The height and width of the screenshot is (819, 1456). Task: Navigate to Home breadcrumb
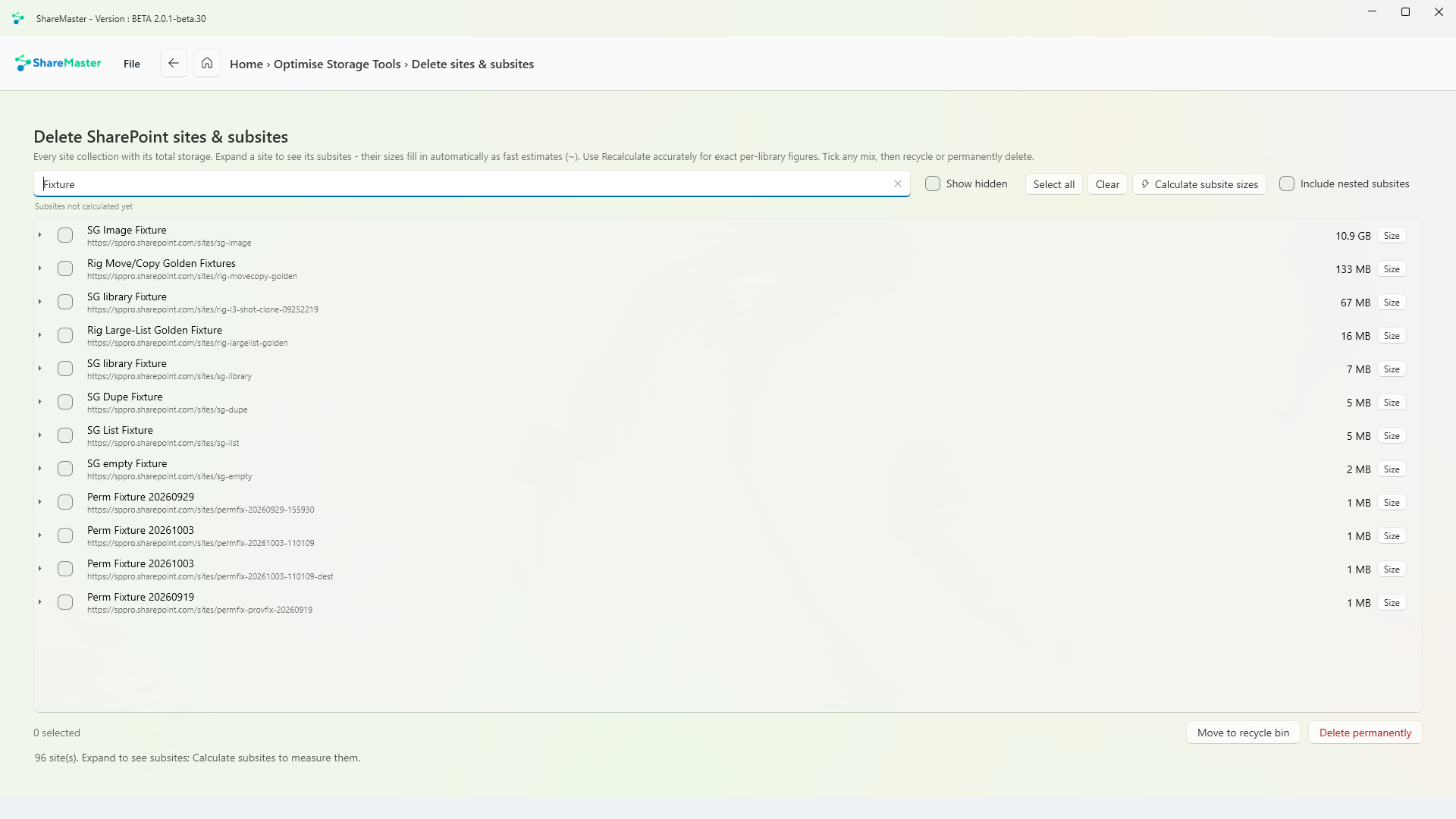(246, 64)
